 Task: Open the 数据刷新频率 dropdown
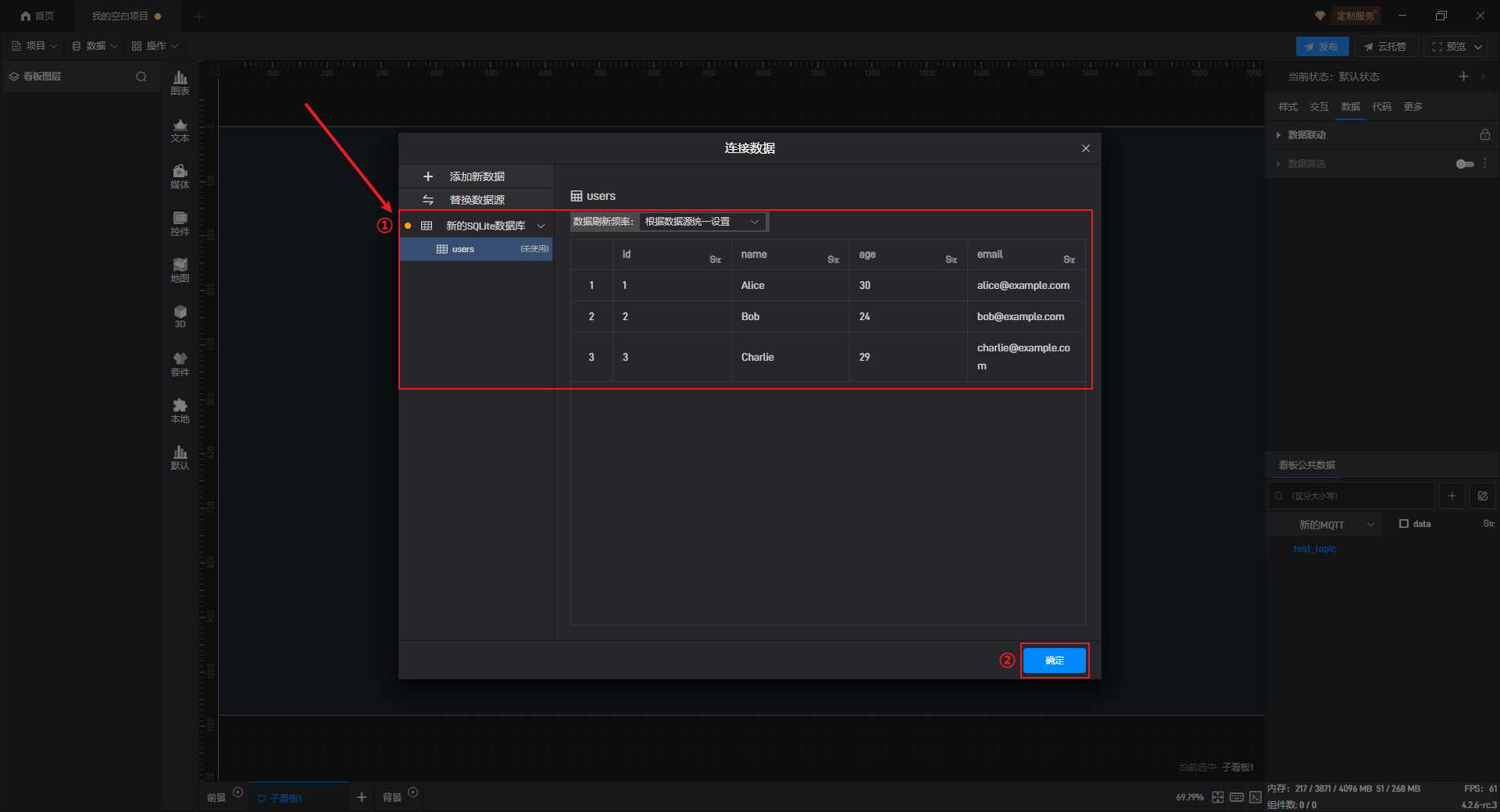point(702,222)
